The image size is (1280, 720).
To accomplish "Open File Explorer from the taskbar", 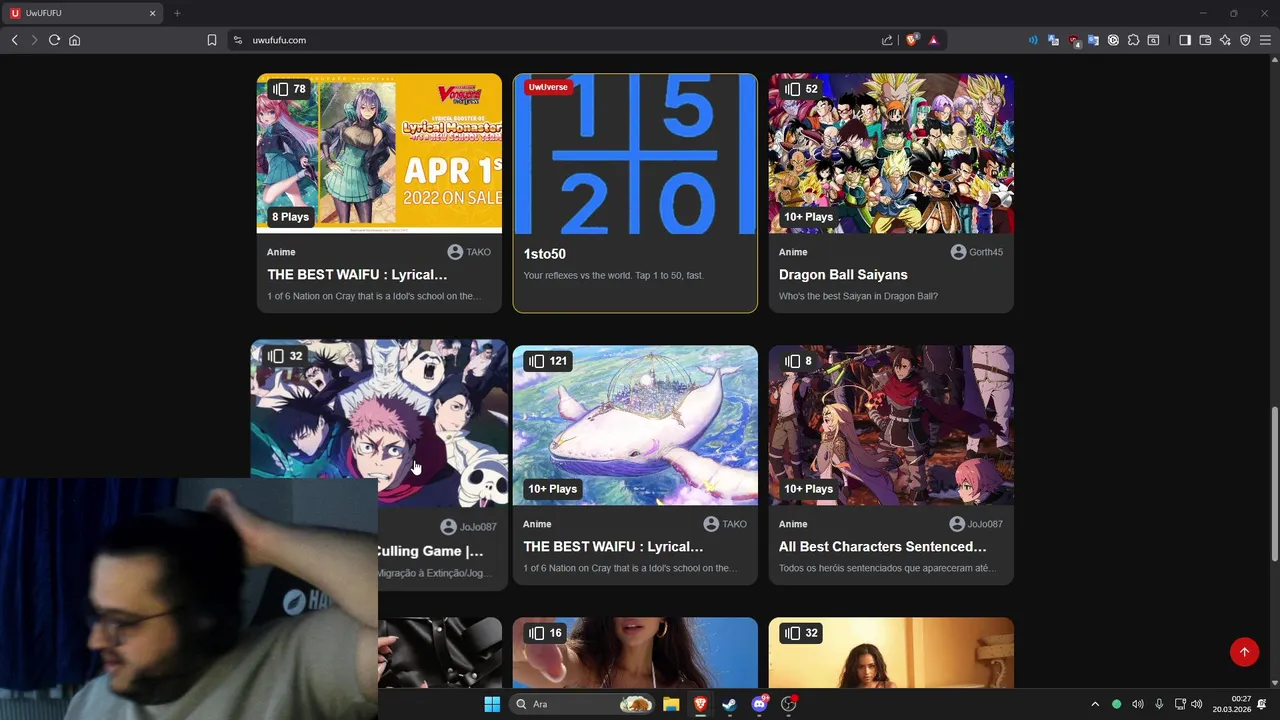I will [x=671, y=704].
